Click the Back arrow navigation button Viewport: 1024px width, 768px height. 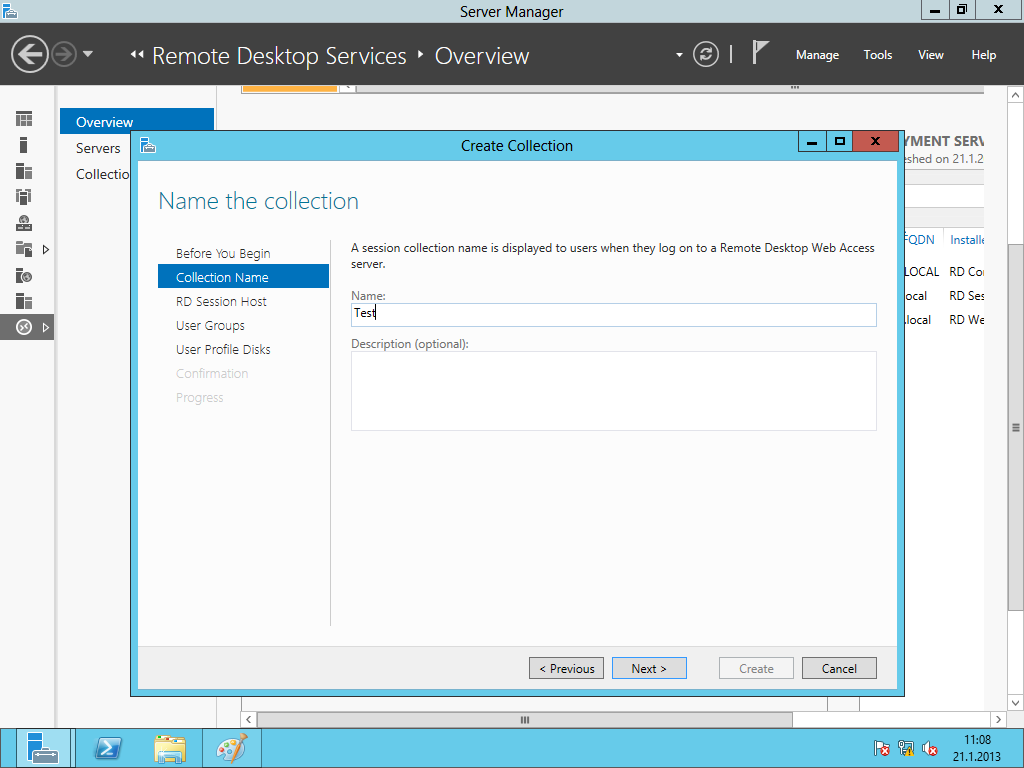[30, 54]
